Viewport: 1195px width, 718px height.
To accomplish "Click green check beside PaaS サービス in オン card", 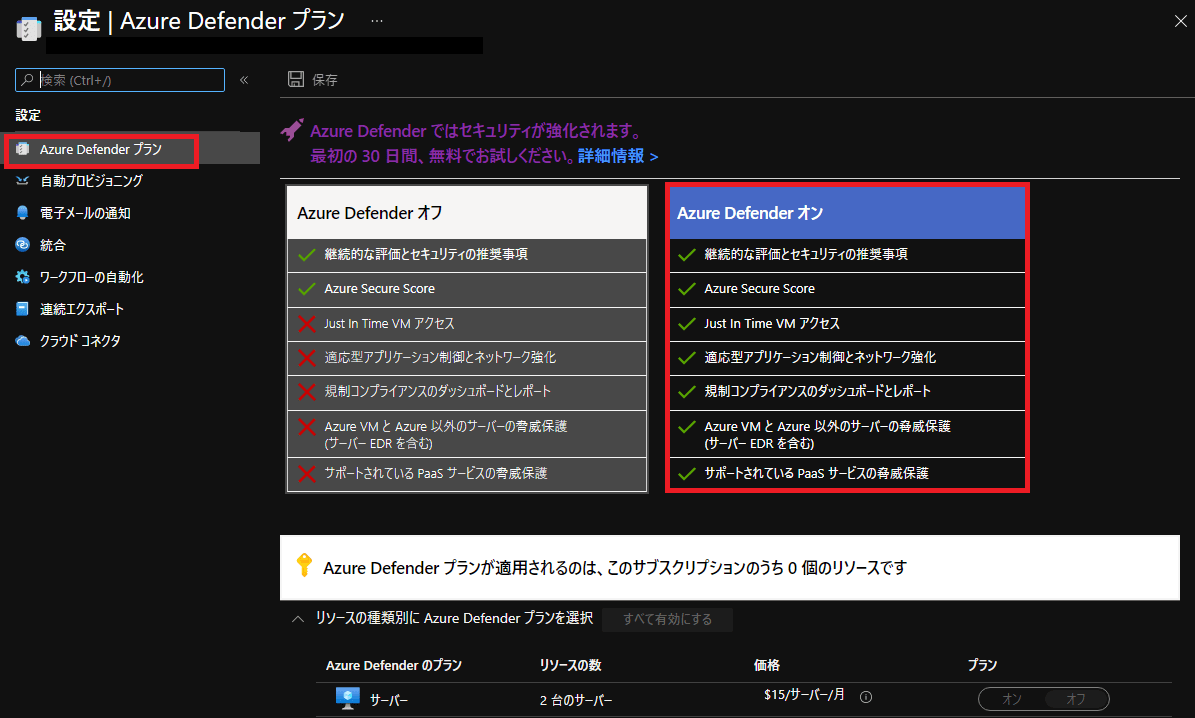I will tap(687, 474).
